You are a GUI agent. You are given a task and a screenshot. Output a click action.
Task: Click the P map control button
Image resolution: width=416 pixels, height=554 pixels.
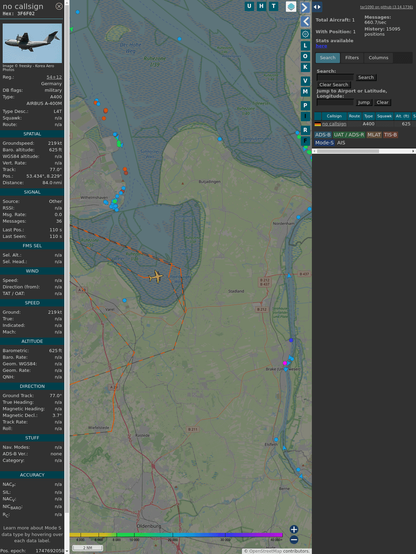click(x=305, y=105)
